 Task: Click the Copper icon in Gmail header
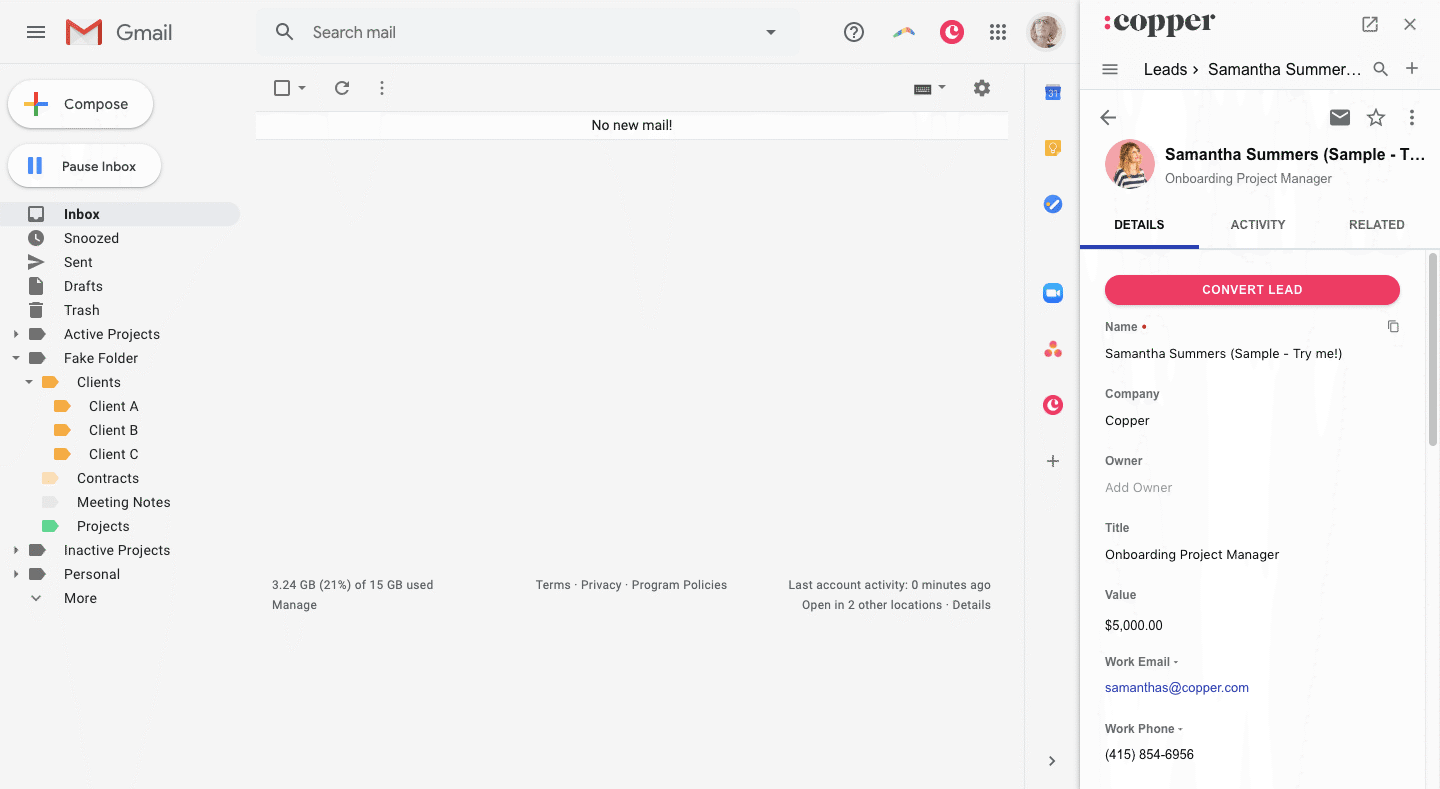(x=951, y=32)
